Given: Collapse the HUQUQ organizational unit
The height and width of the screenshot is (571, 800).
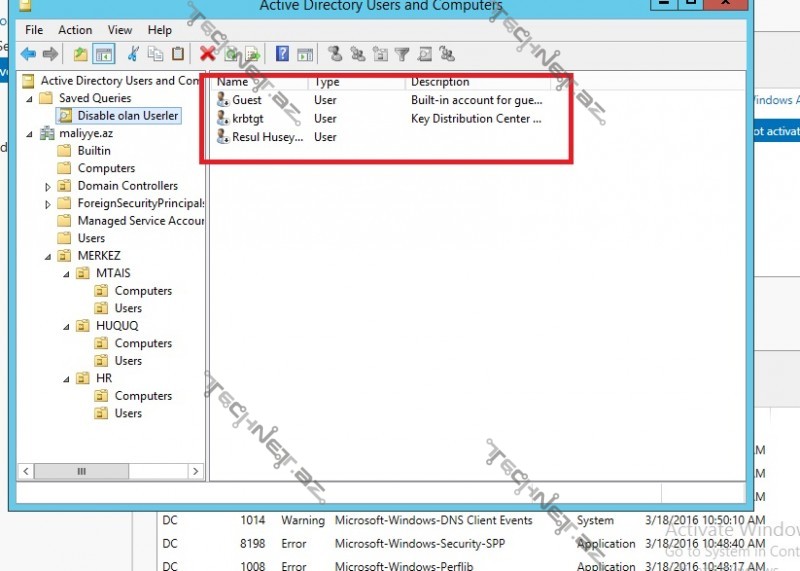Looking at the screenshot, I should tap(66, 326).
